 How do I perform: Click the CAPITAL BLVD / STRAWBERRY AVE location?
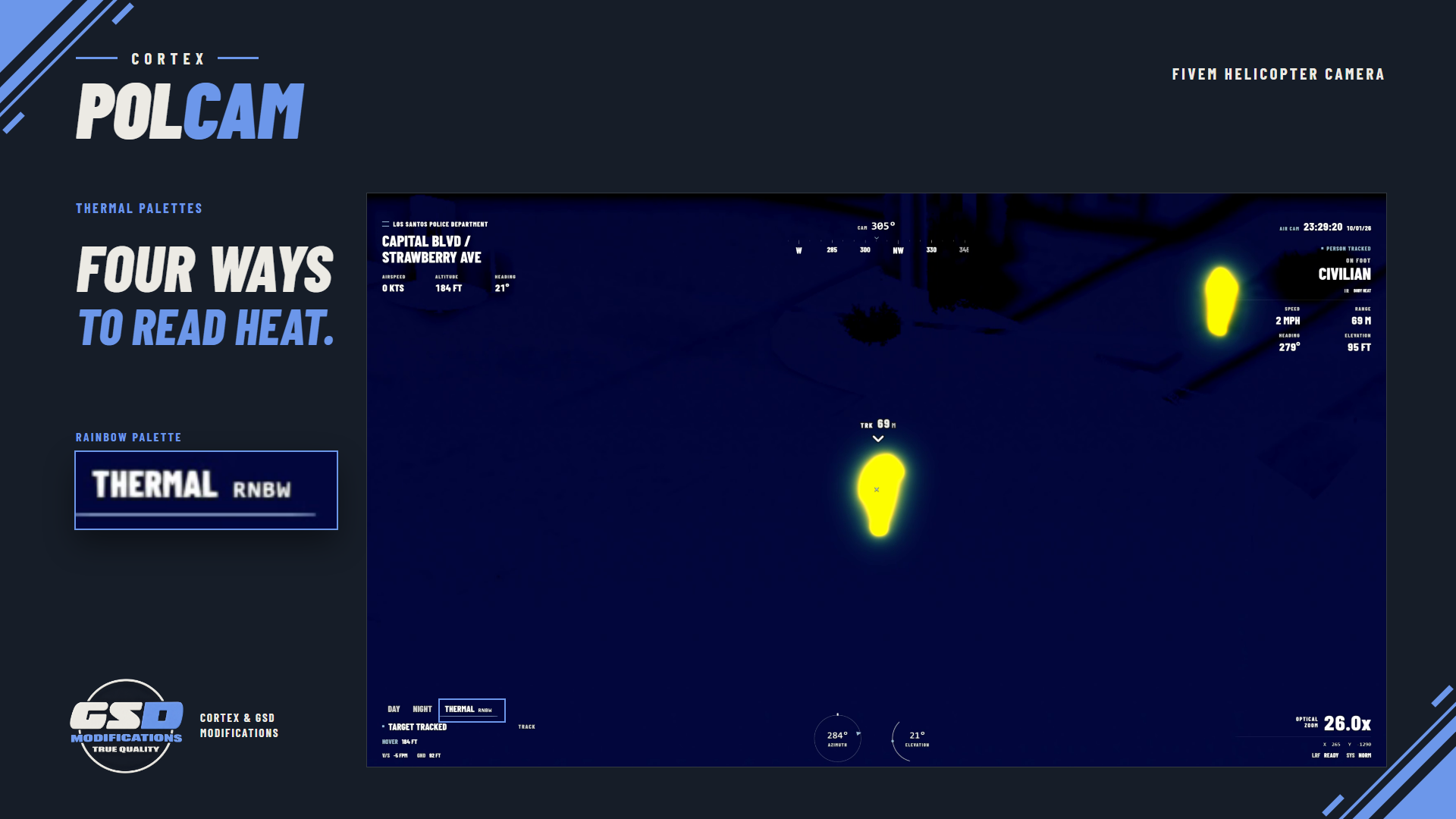pos(431,249)
